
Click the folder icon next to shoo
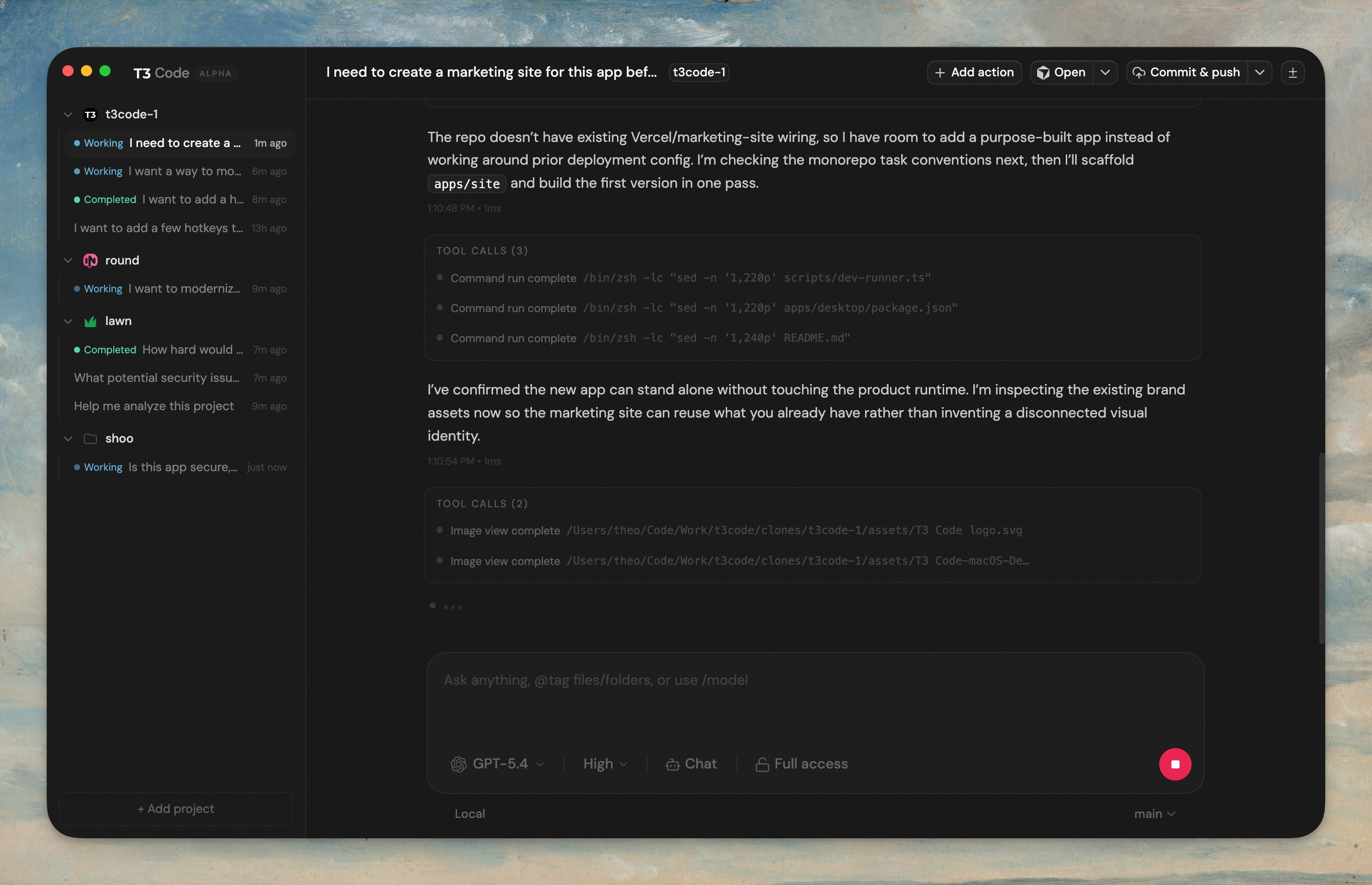click(90, 438)
